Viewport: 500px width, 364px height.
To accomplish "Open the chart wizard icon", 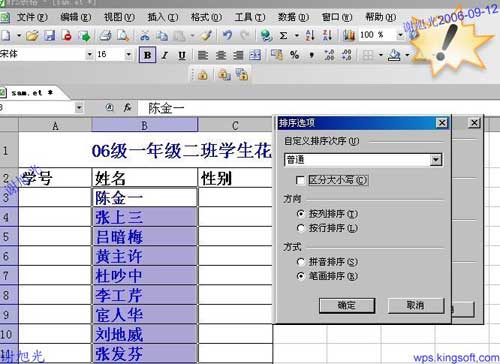I will (349, 35).
